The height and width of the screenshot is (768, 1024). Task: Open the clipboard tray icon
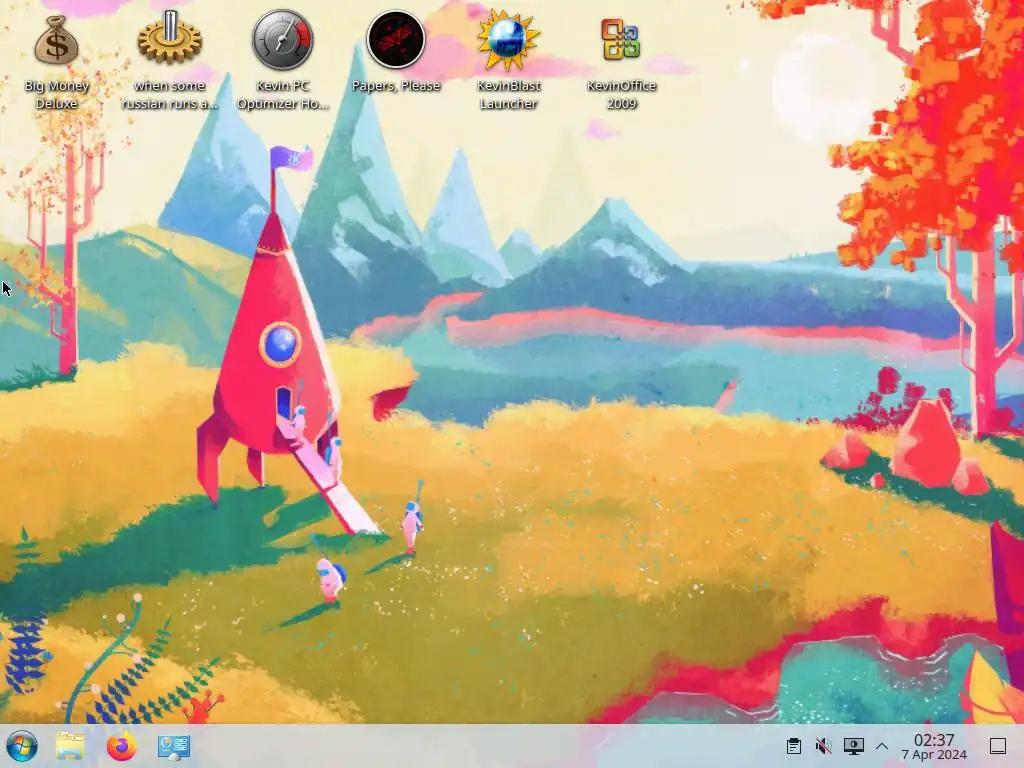click(x=794, y=746)
